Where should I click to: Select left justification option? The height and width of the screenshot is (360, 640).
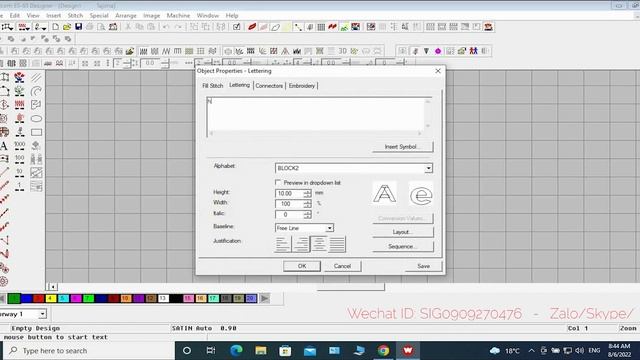(283, 244)
